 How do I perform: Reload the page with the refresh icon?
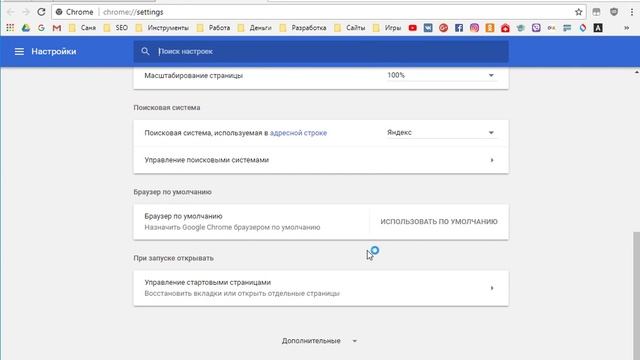pyautogui.click(x=41, y=12)
